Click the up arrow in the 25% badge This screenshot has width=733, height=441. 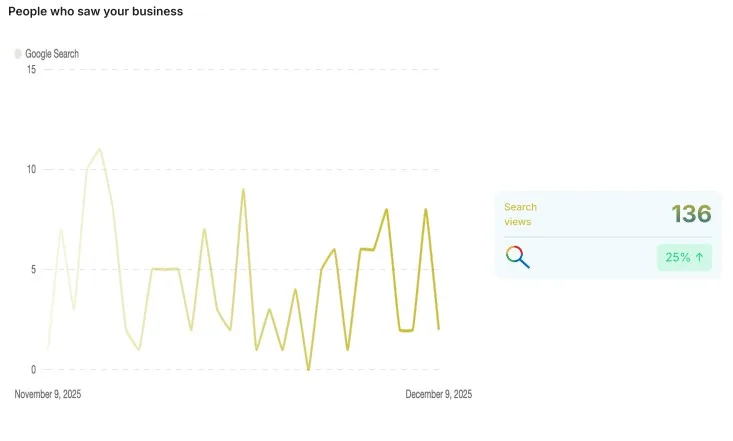point(699,257)
